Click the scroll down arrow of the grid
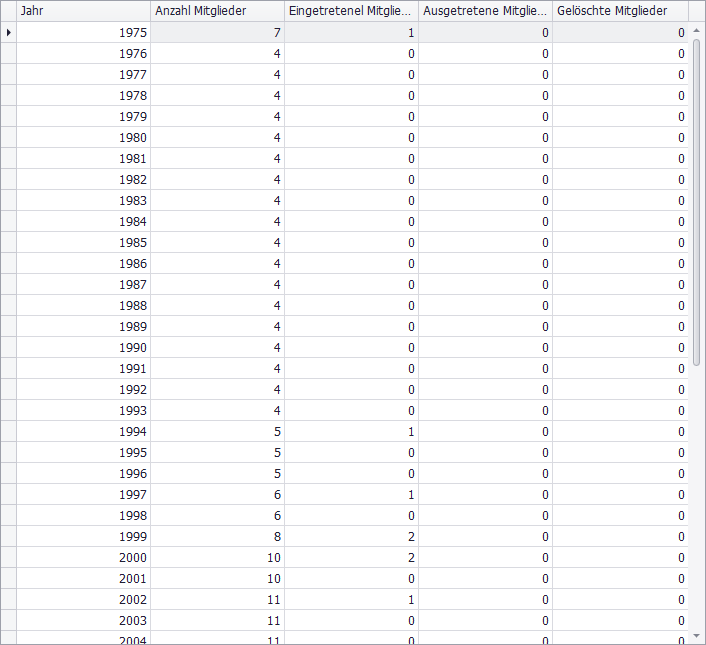This screenshot has height=645, width=706. pos(696,635)
